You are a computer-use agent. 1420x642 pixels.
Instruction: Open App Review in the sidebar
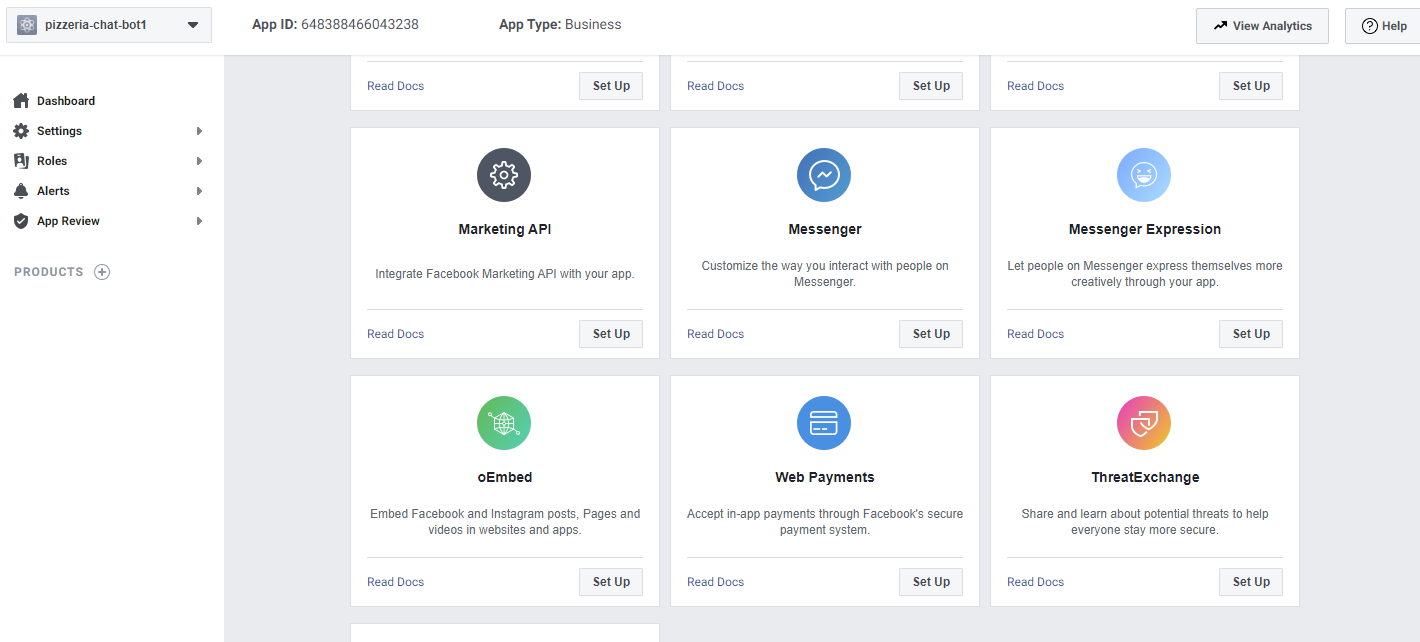coord(68,221)
